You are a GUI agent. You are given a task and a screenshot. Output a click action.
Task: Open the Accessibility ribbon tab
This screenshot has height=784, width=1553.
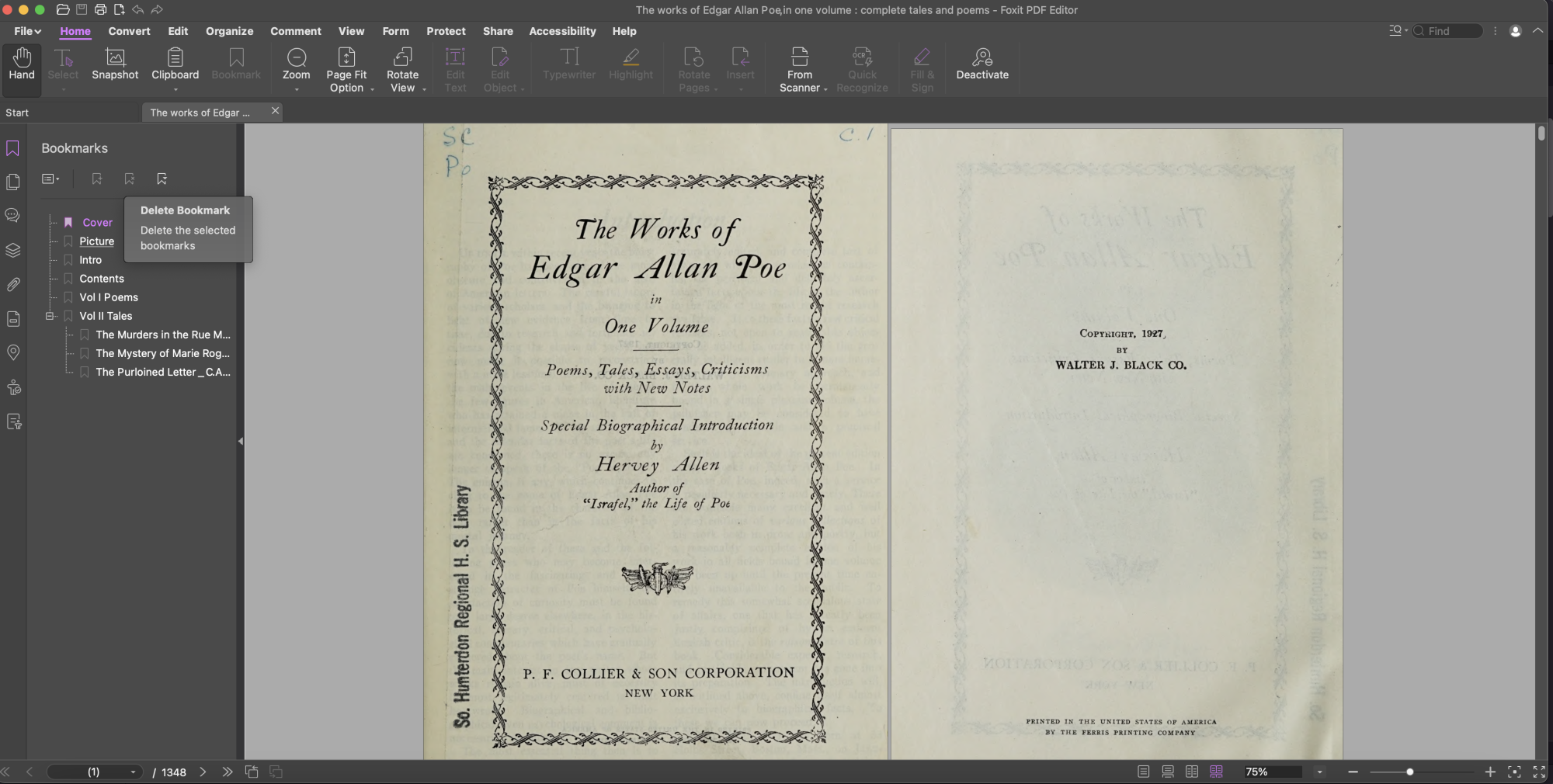562,31
